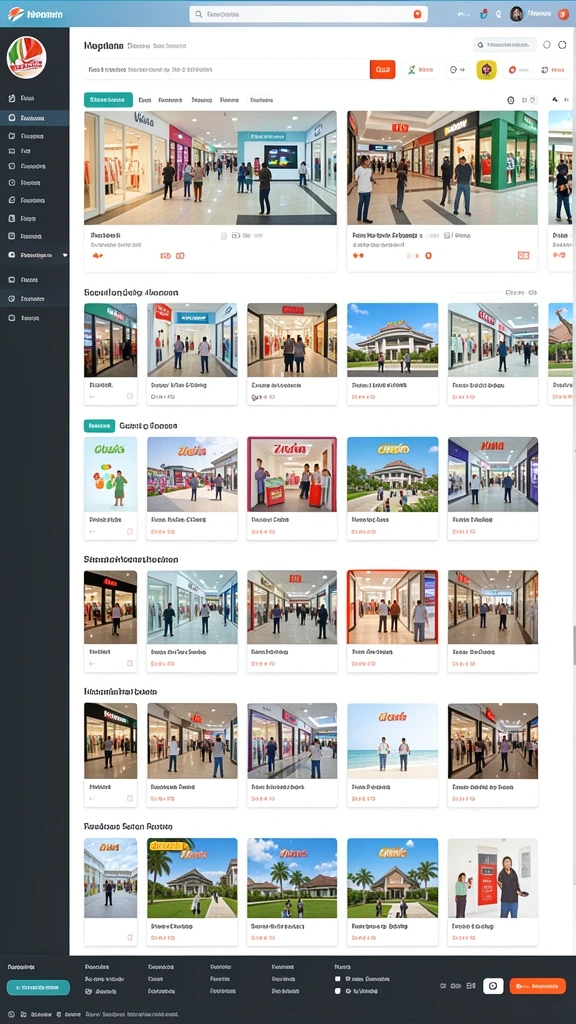This screenshot has height=1024, width=576.
Task: Click the notification icon left of the avatar
Action: pos(484,14)
